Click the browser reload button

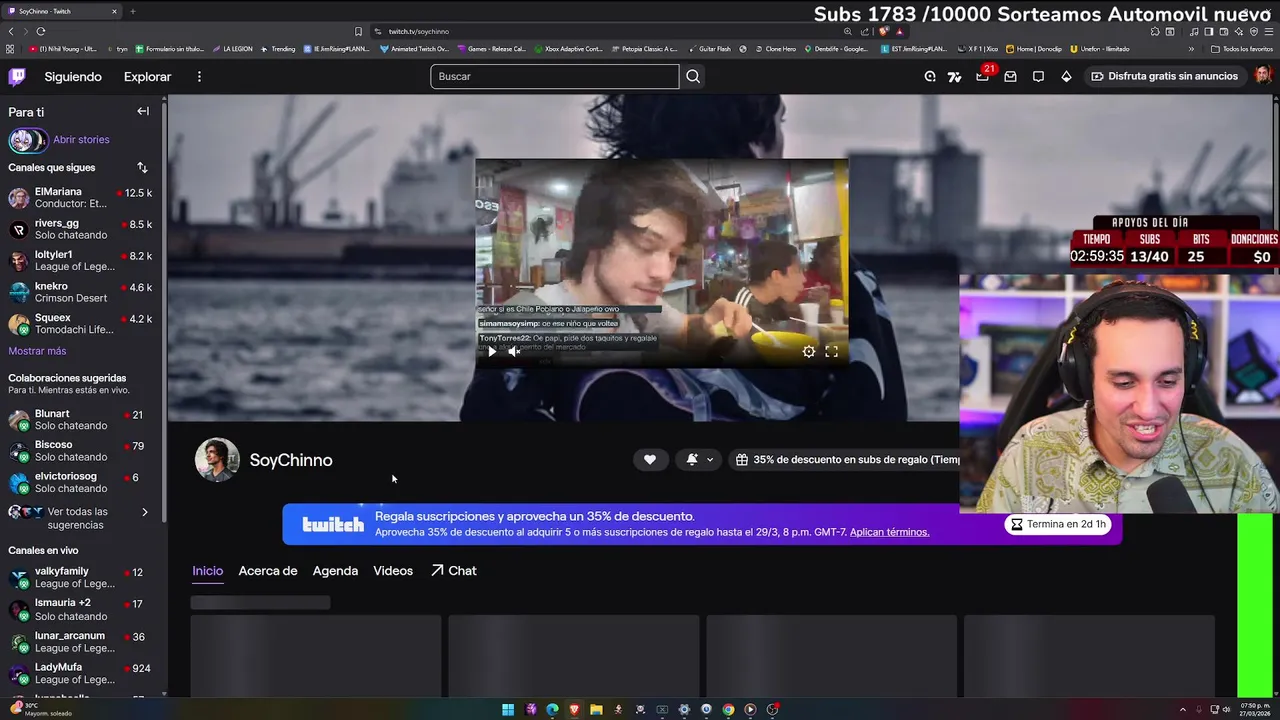[40, 31]
